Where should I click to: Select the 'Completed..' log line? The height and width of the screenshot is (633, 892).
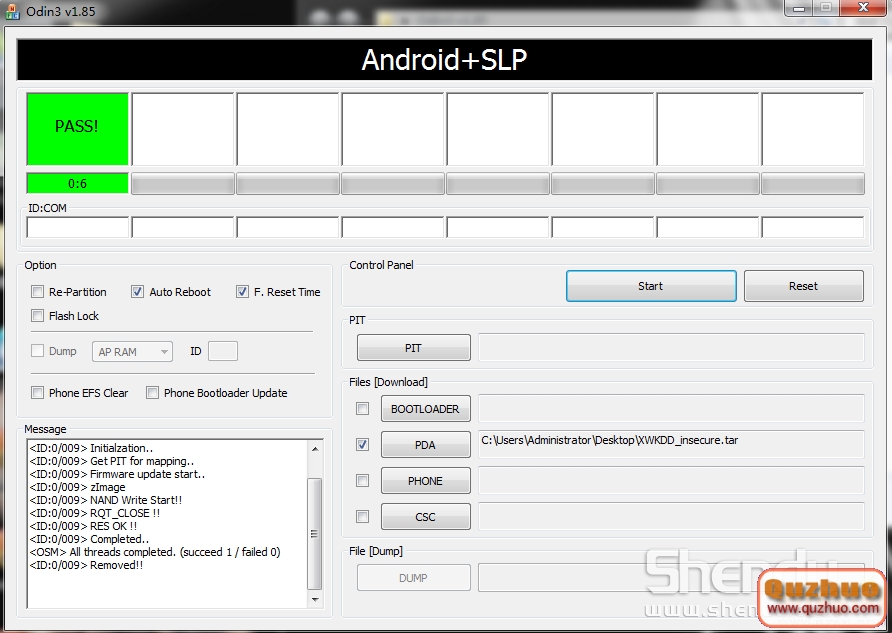(x=89, y=539)
